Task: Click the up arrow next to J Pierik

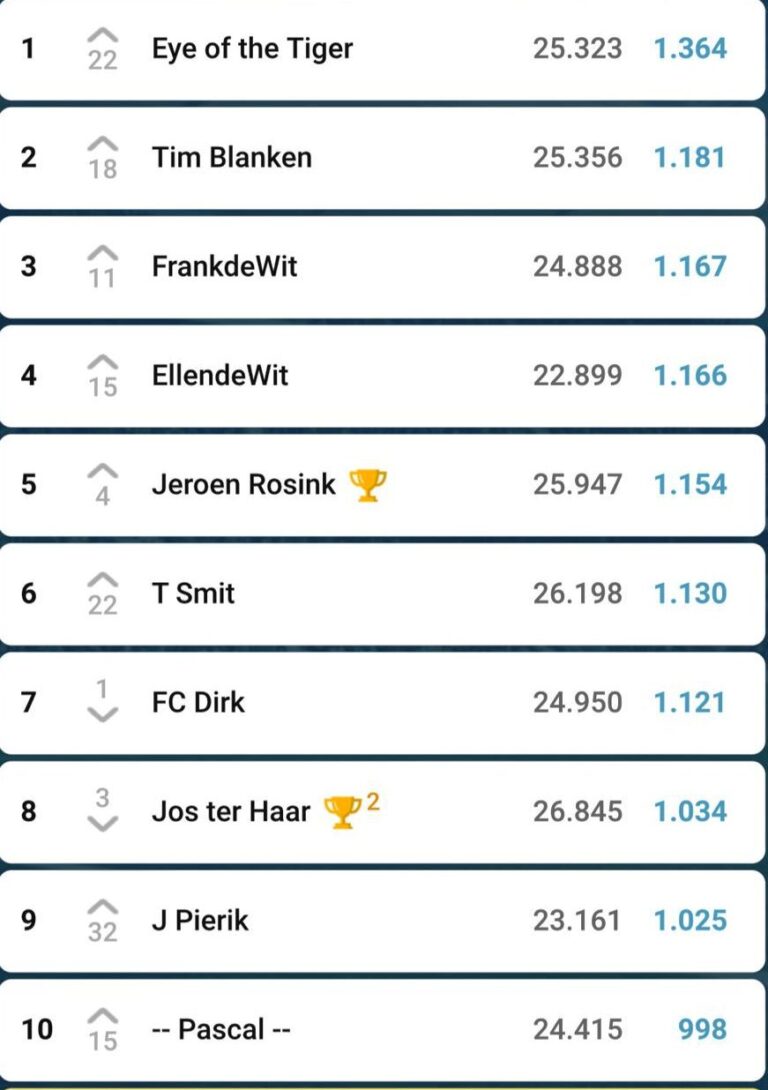Action: (x=103, y=907)
